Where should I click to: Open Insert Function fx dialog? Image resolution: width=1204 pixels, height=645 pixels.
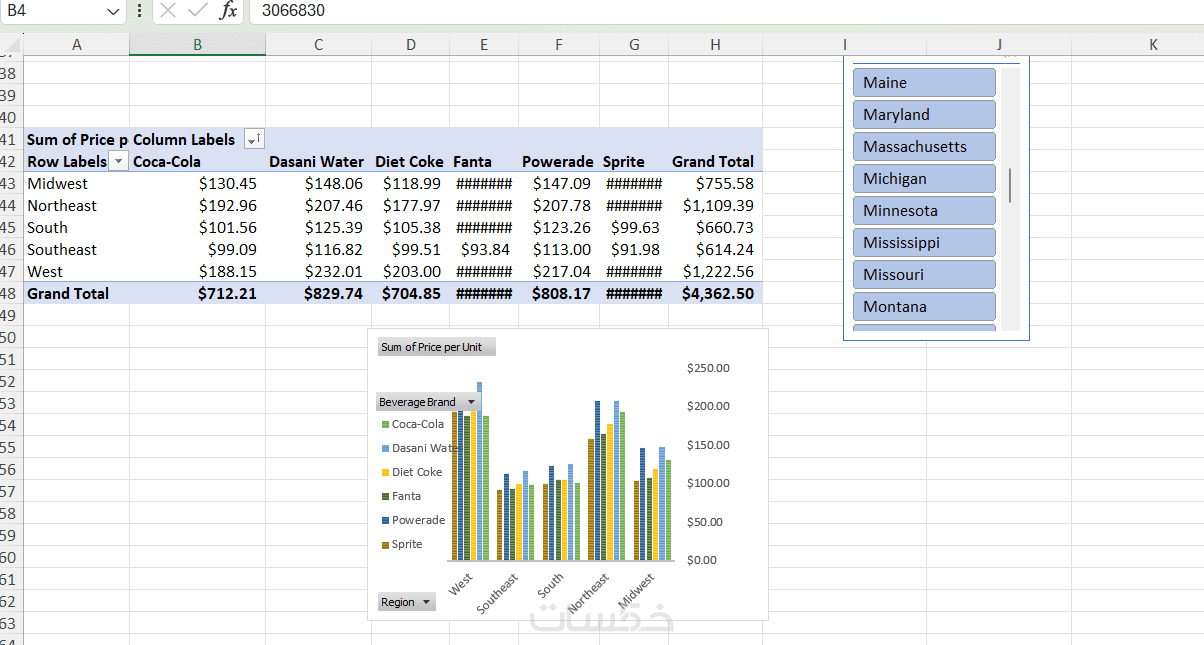(229, 11)
